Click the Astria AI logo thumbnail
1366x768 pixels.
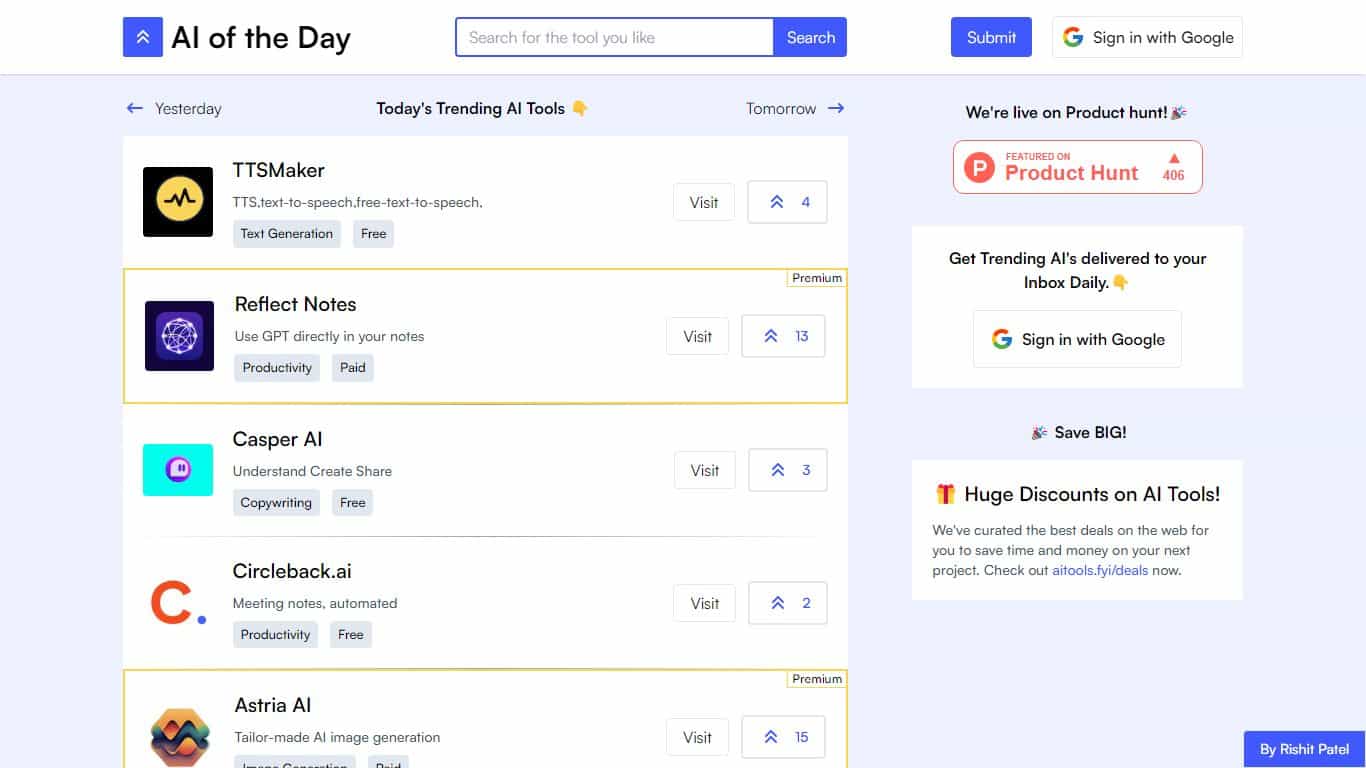click(177, 736)
